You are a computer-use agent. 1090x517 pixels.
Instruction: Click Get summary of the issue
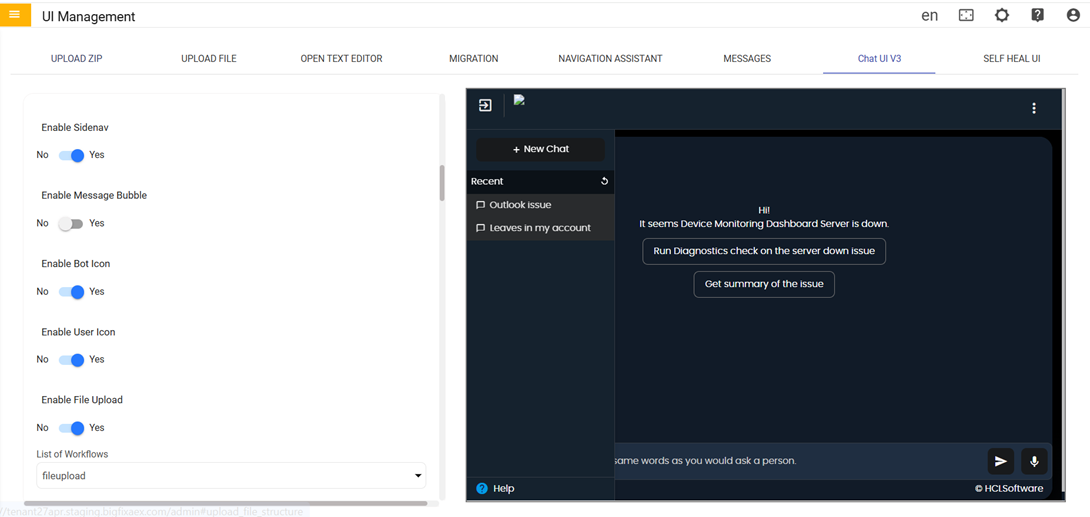[764, 284]
